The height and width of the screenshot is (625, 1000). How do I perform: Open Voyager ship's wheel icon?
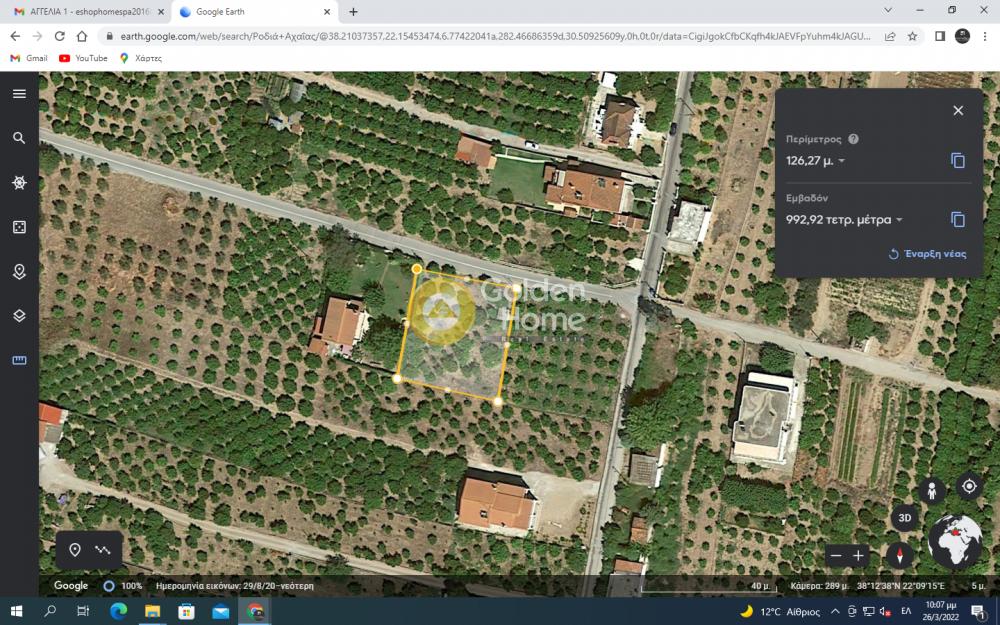click(x=19, y=183)
